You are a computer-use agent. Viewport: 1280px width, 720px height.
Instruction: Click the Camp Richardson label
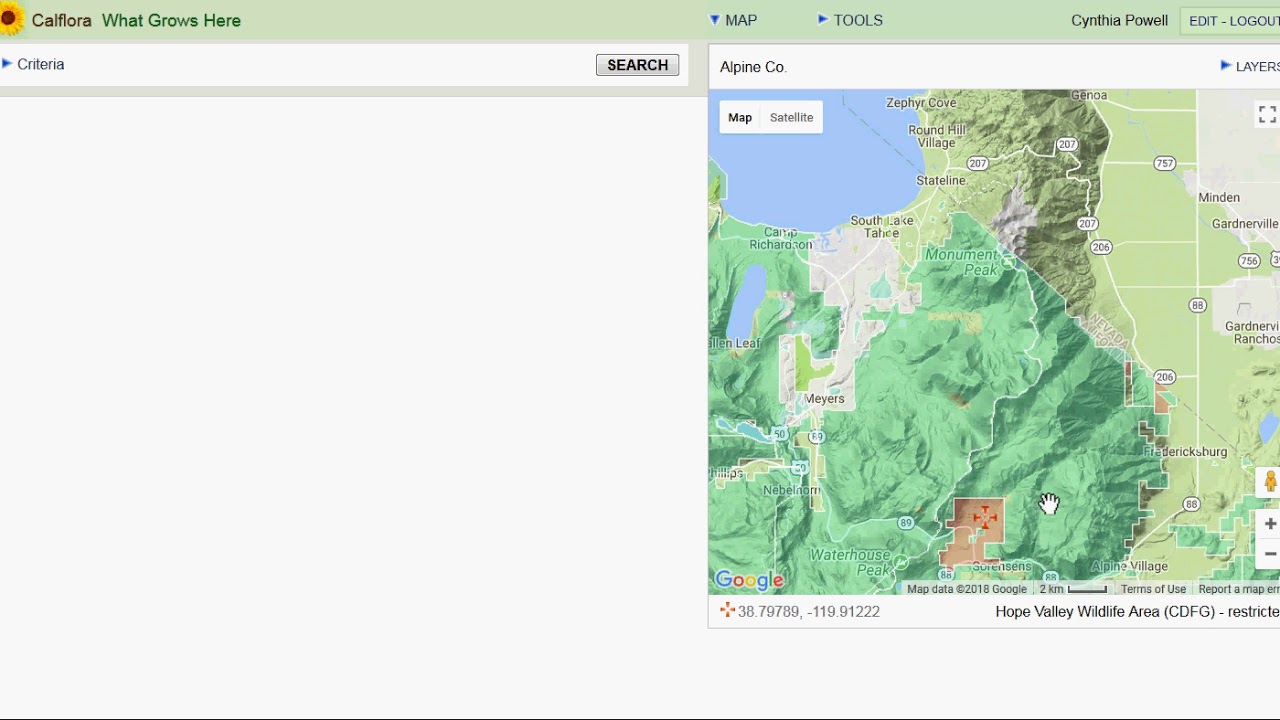[780, 238]
